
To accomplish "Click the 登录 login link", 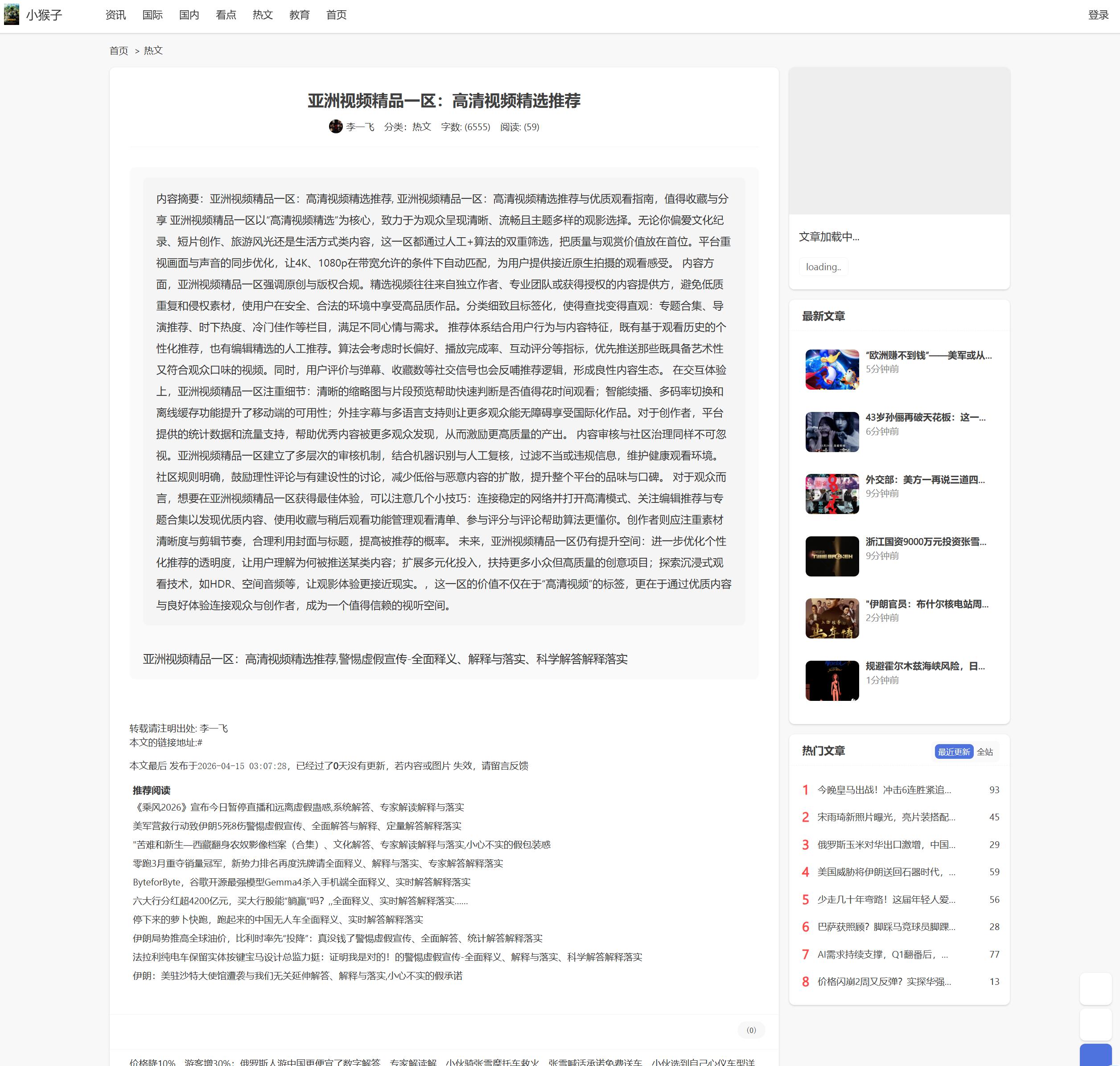I will tap(1098, 15).
